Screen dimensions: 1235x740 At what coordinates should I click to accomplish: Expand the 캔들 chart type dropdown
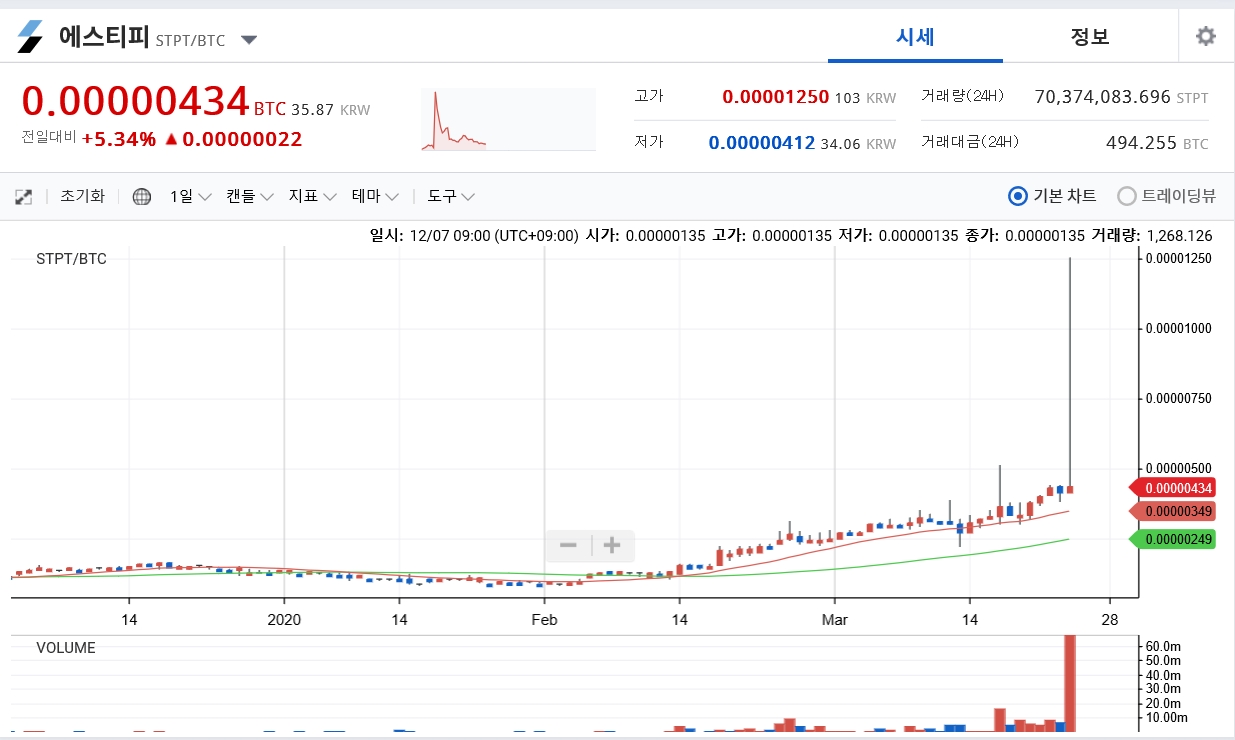coord(249,196)
